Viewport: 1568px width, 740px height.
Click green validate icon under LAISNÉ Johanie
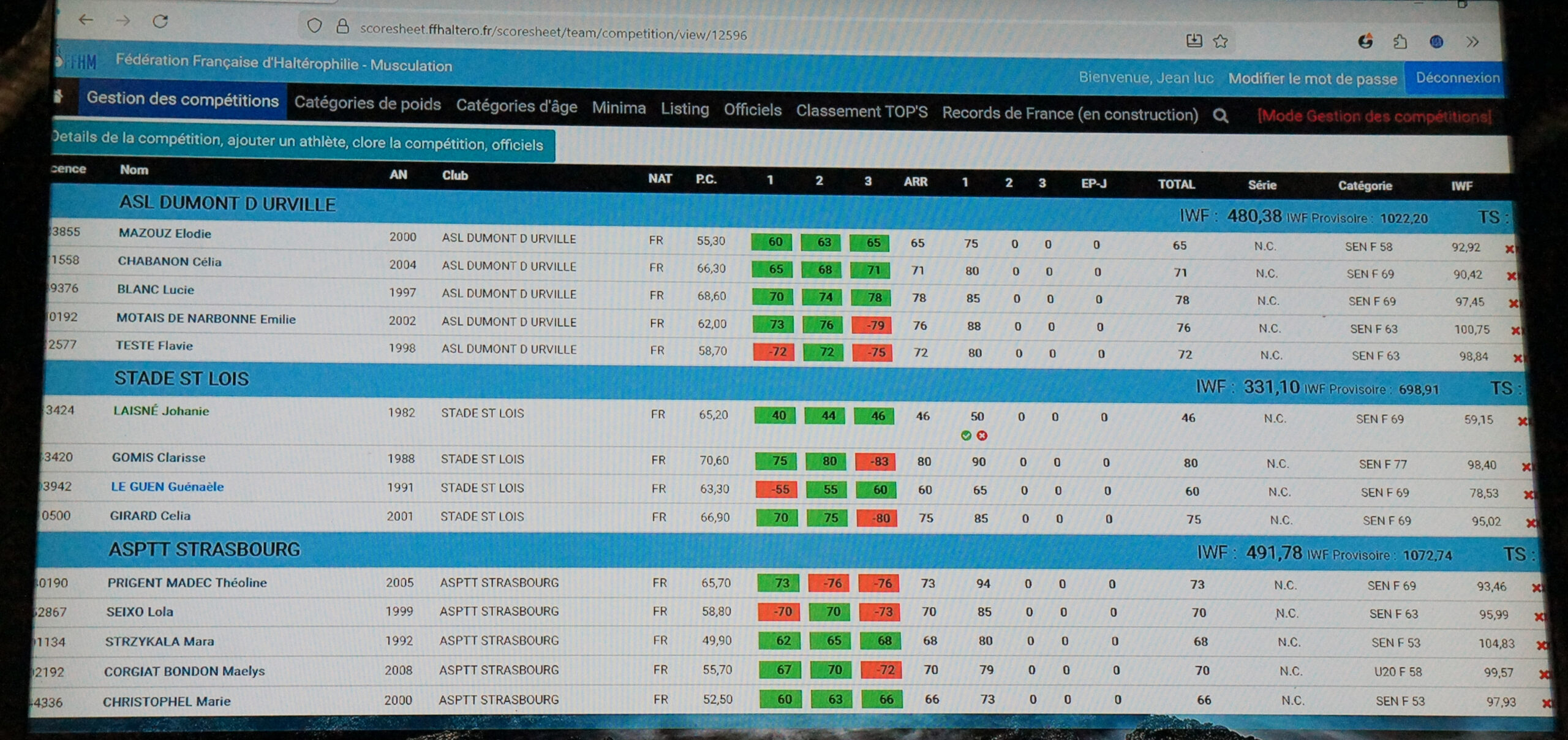[966, 436]
